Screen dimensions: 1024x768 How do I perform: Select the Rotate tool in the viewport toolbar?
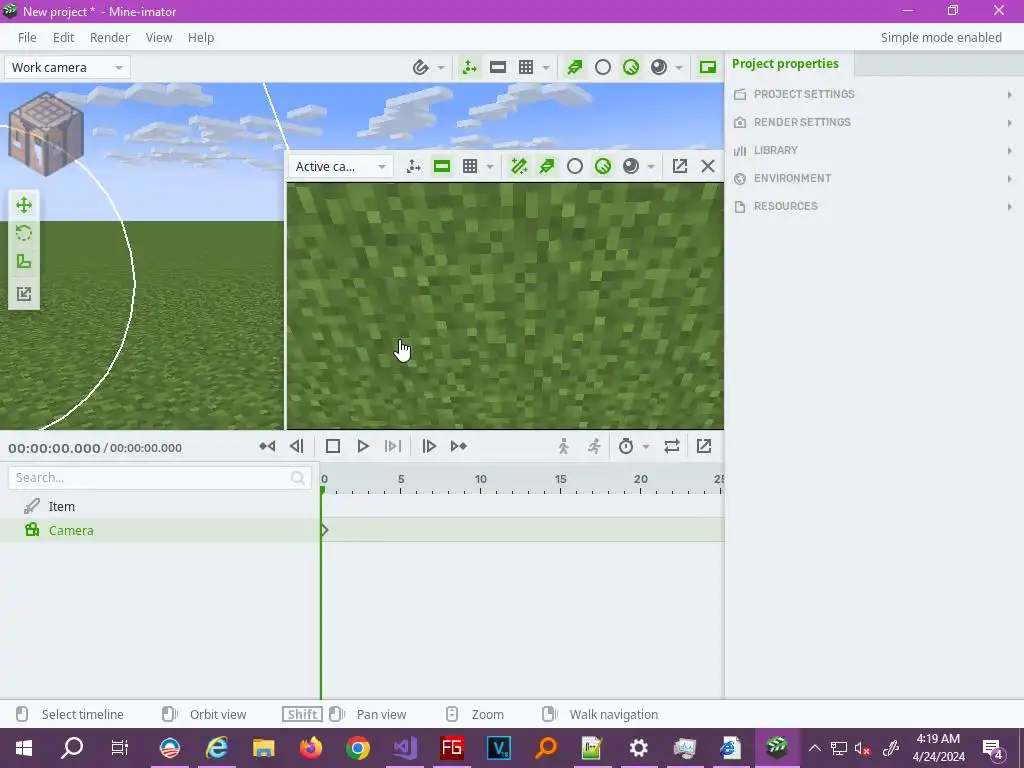click(24, 233)
